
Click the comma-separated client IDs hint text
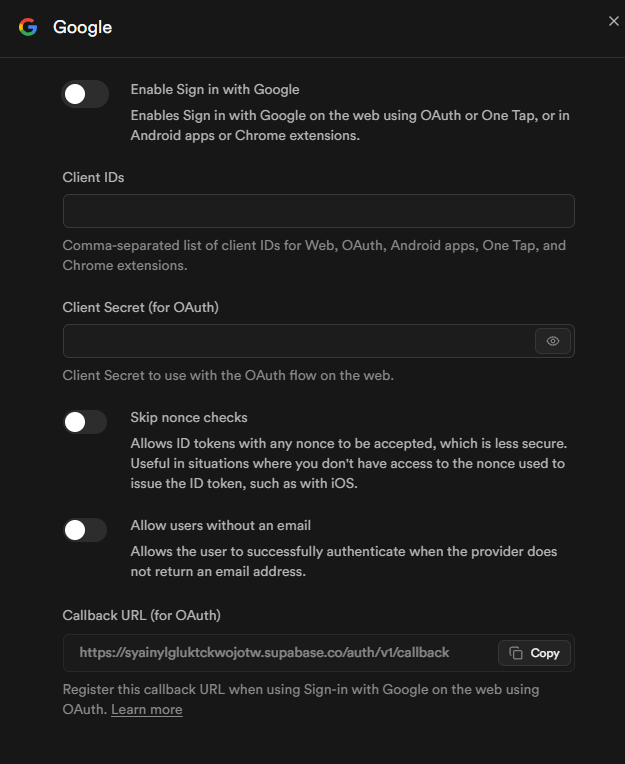click(314, 255)
